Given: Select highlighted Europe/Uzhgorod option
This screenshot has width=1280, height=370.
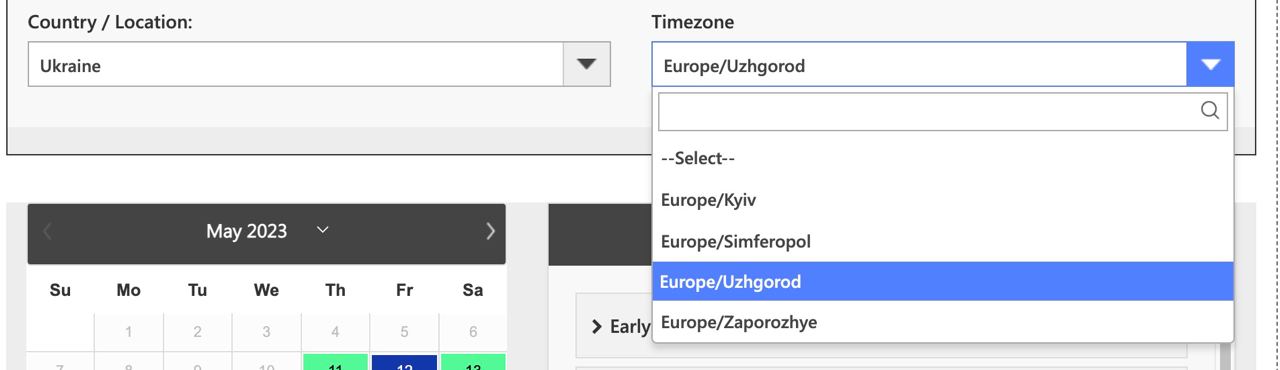Looking at the screenshot, I should [x=943, y=282].
